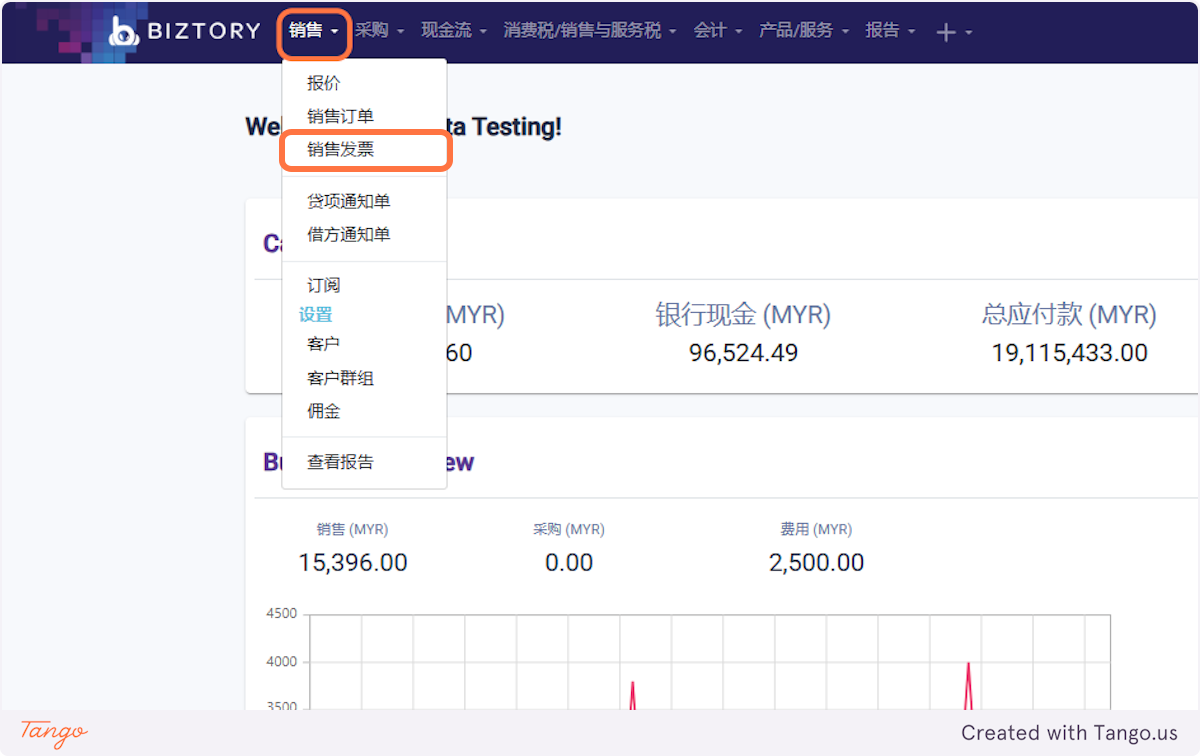Open the plus quick-add menu
1200x756 pixels.
coord(954,32)
